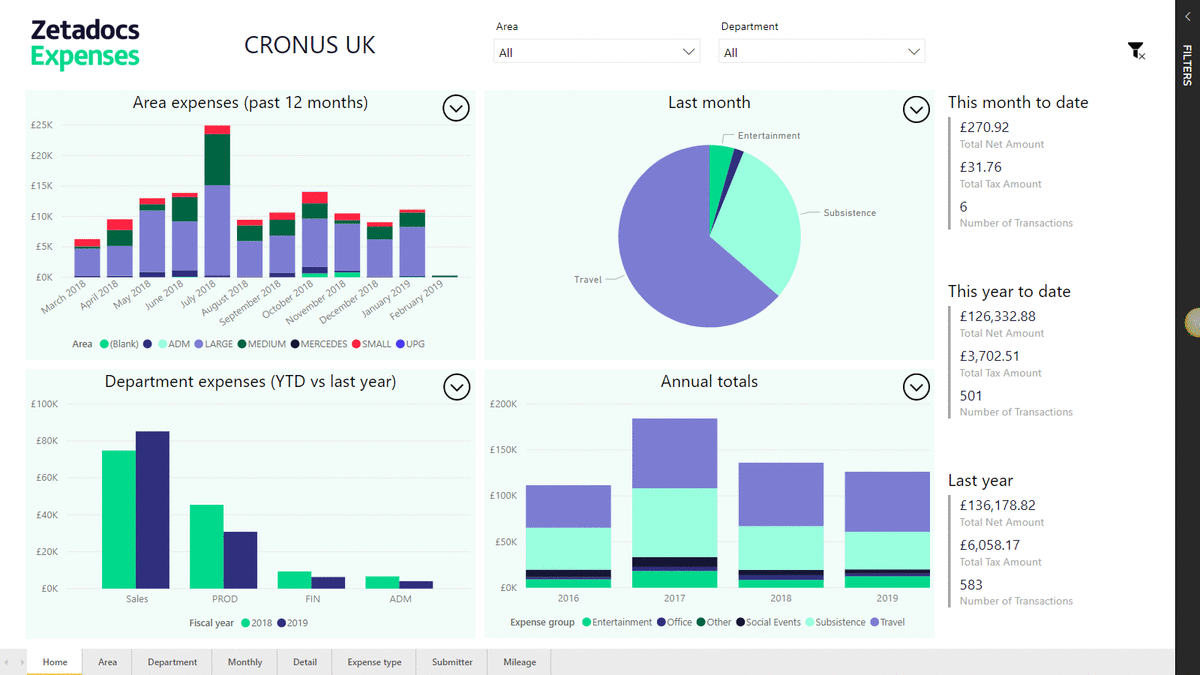The height and width of the screenshot is (675, 1200).
Task: Expand options for the Annual totals chart
Action: (x=916, y=387)
